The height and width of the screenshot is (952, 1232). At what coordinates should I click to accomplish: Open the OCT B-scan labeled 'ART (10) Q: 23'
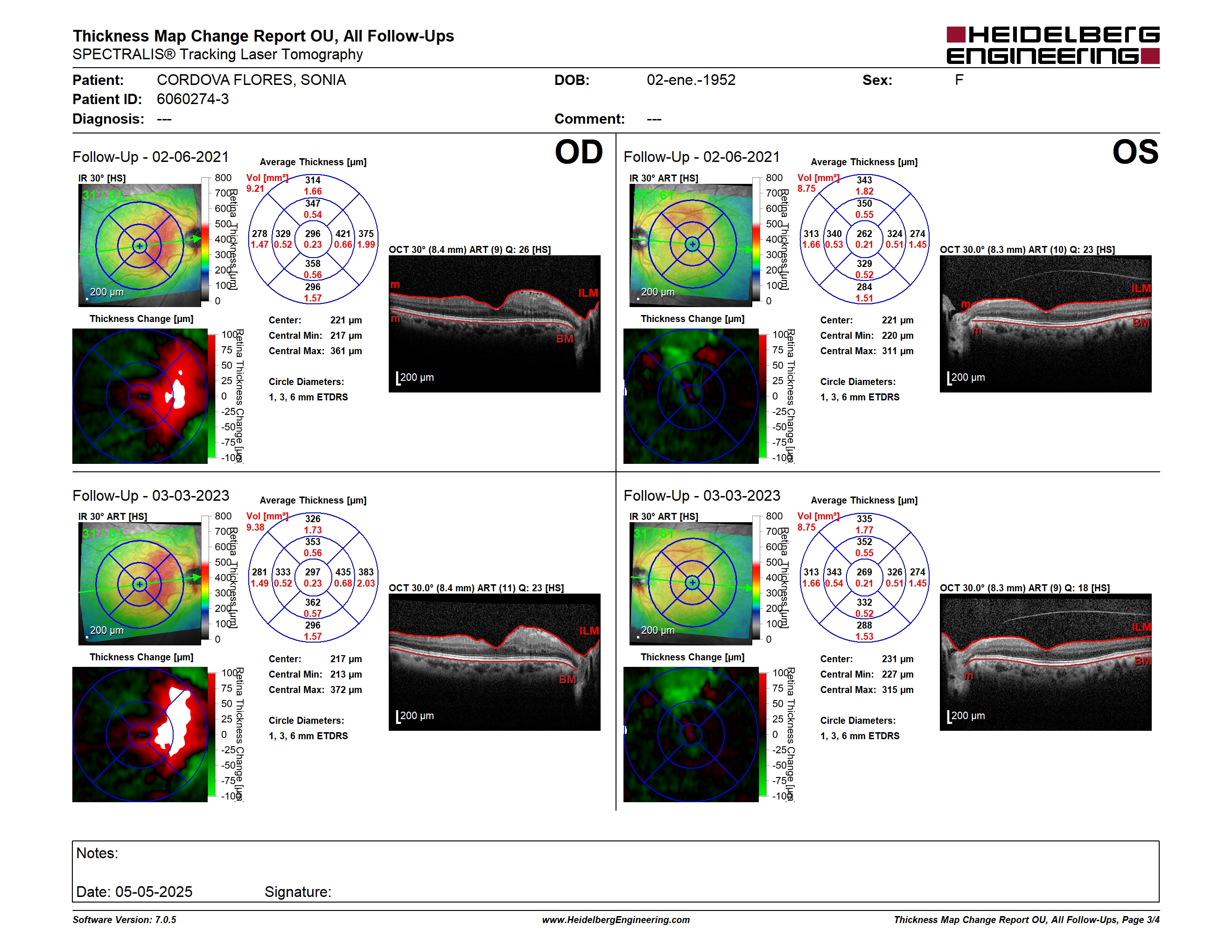[x=1045, y=324]
